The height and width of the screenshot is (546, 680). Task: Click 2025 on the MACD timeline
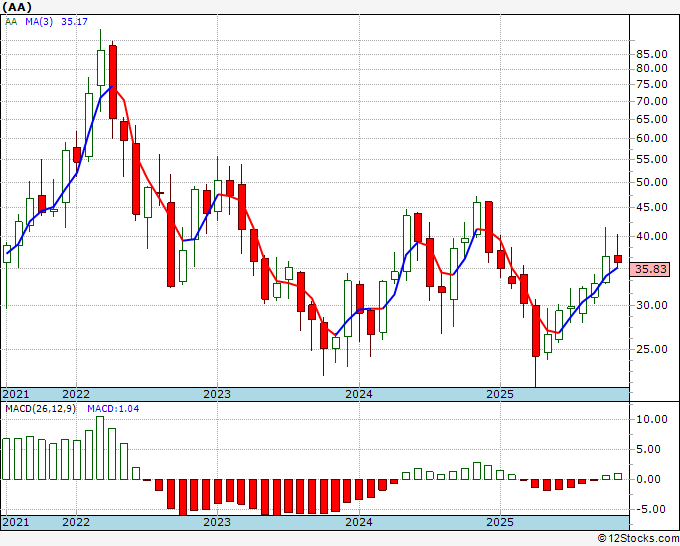click(x=500, y=522)
